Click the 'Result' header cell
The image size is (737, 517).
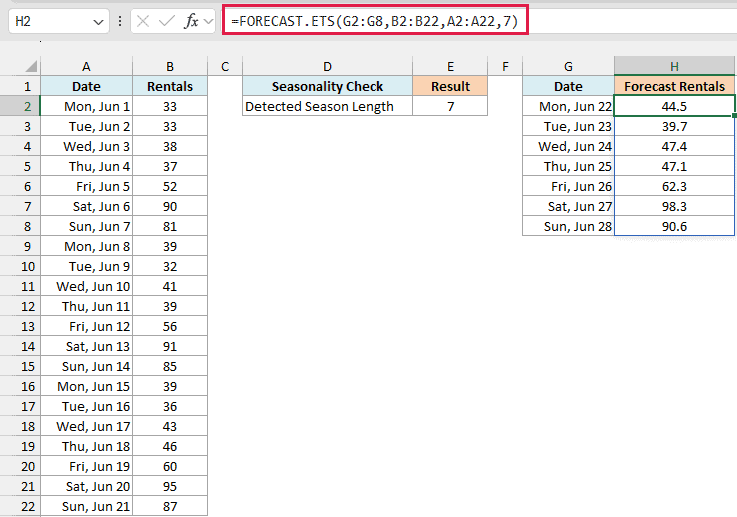point(450,86)
